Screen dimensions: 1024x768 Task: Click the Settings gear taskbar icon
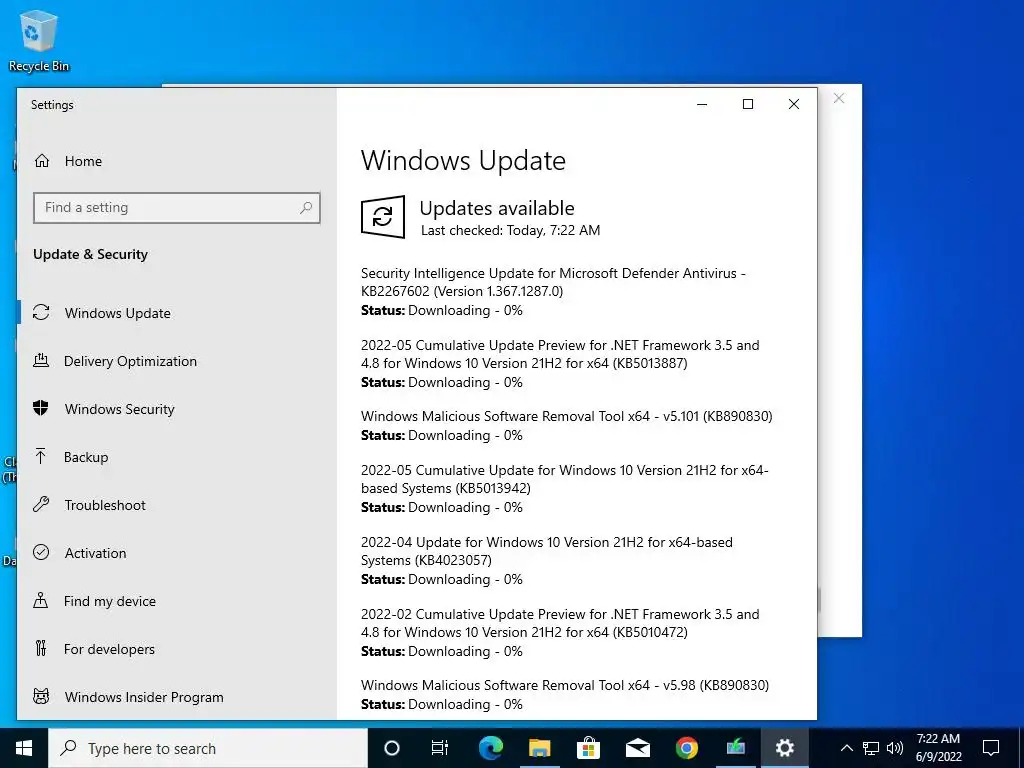pyautogui.click(x=784, y=748)
